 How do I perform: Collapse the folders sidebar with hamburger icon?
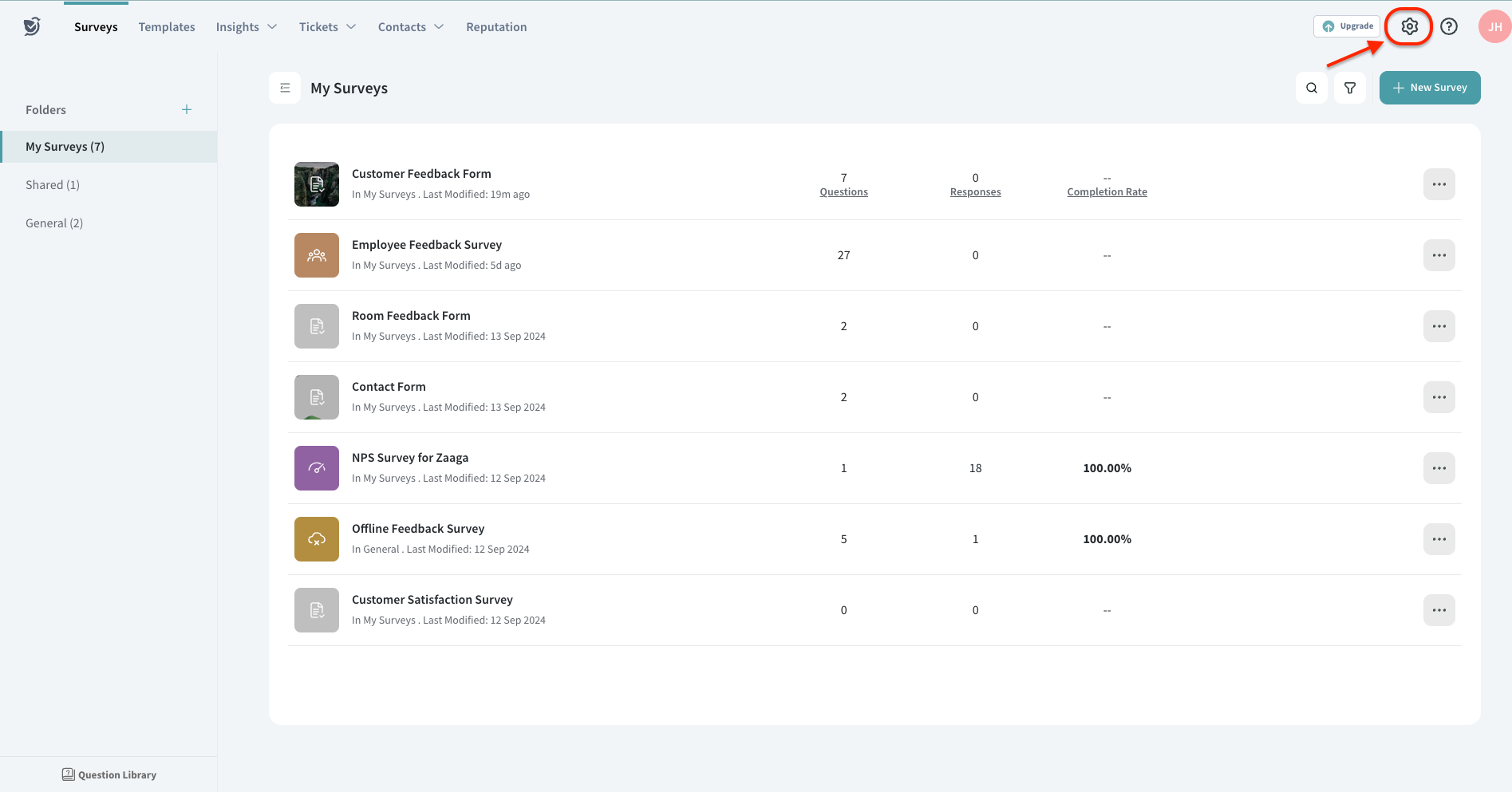[285, 88]
